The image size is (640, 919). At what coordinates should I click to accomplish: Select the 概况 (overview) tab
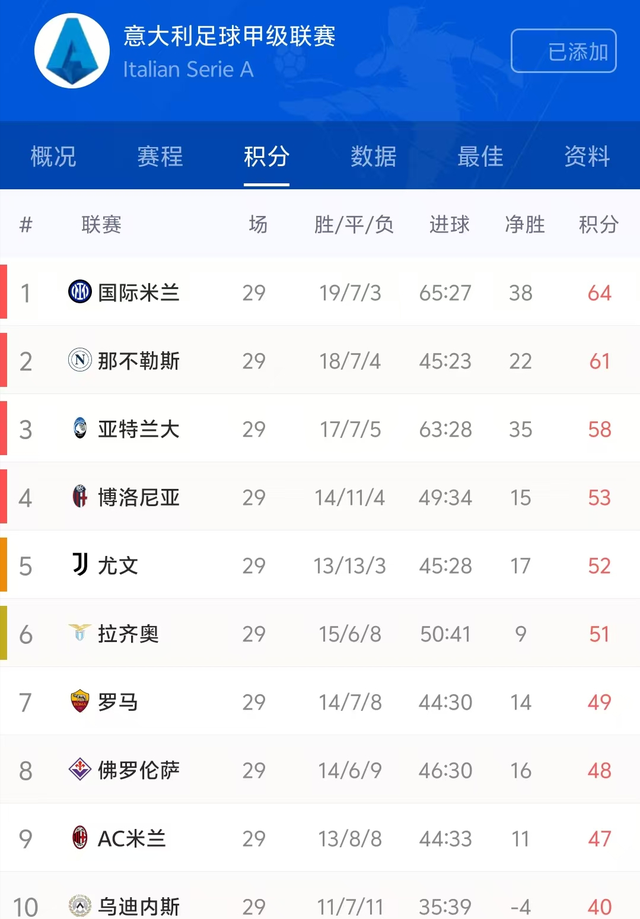(x=51, y=157)
